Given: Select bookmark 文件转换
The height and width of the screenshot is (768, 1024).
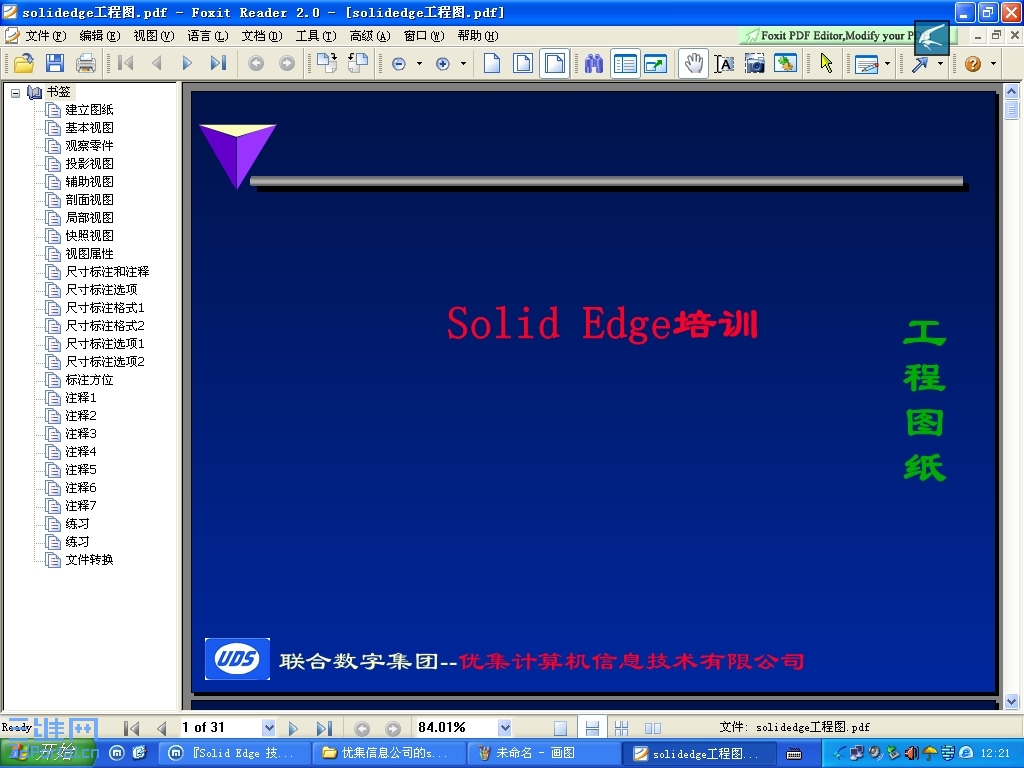Looking at the screenshot, I should coord(89,560).
